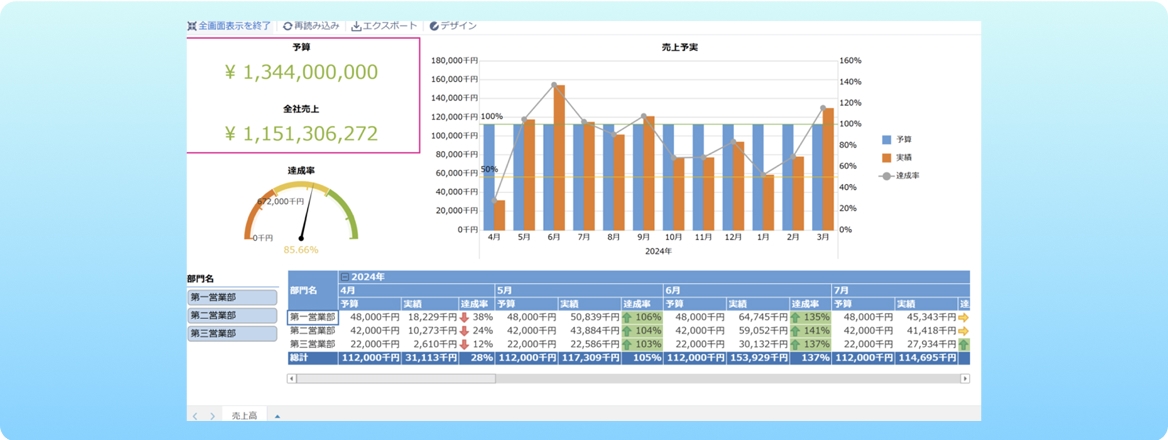Click the horizontal scrollbar thumb
Image resolution: width=1168 pixels, height=440 pixels.
396,378
